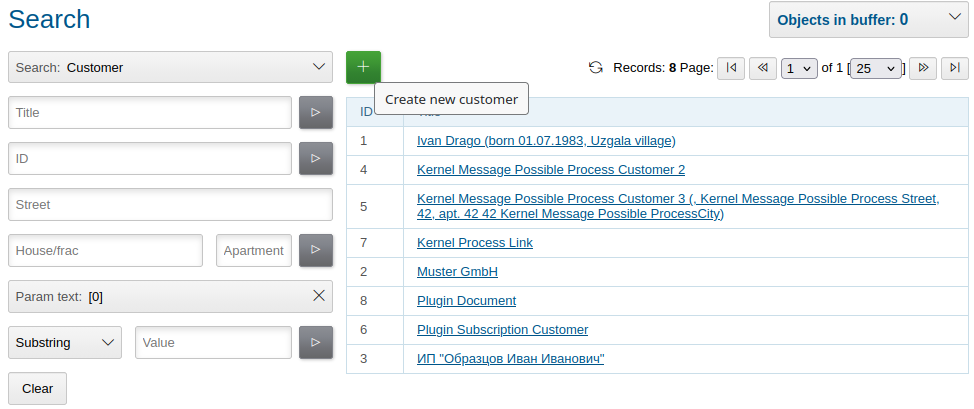Open page number select
This screenshot has height=409, width=974.
point(799,68)
